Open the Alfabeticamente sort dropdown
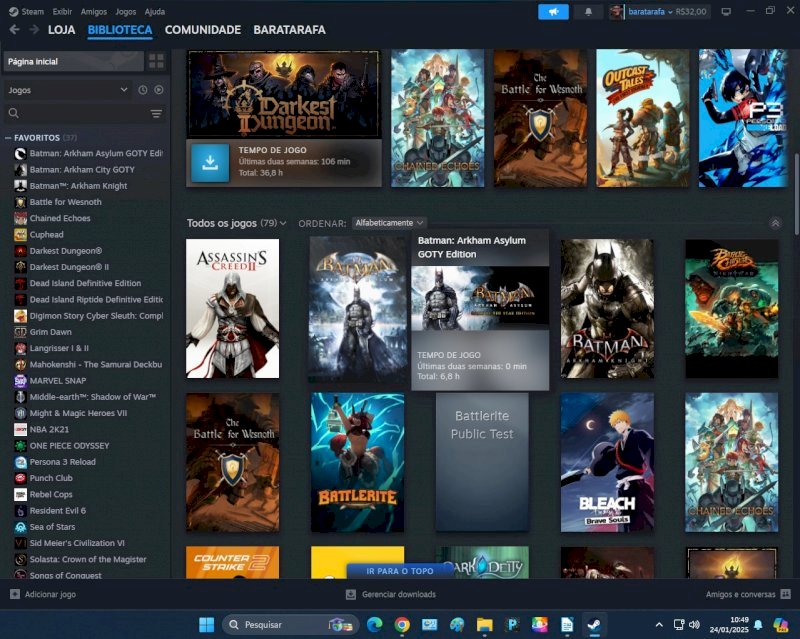 [x=389, y=223]
